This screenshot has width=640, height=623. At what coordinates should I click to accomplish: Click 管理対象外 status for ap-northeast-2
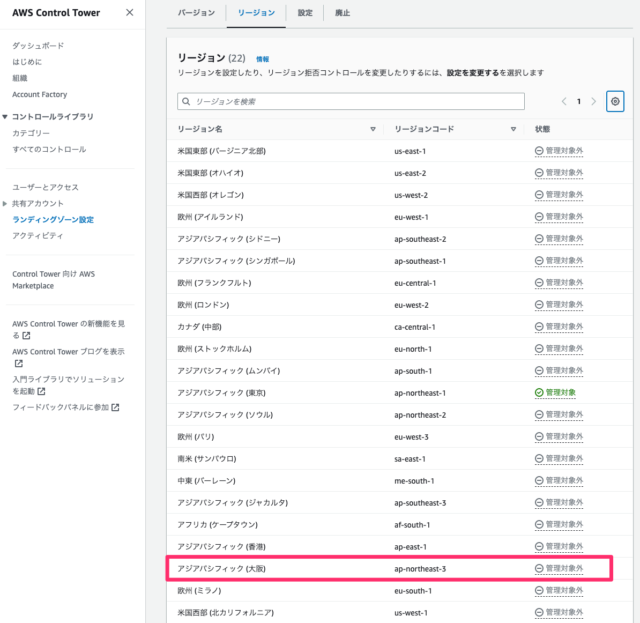click(x=559, y=414)
